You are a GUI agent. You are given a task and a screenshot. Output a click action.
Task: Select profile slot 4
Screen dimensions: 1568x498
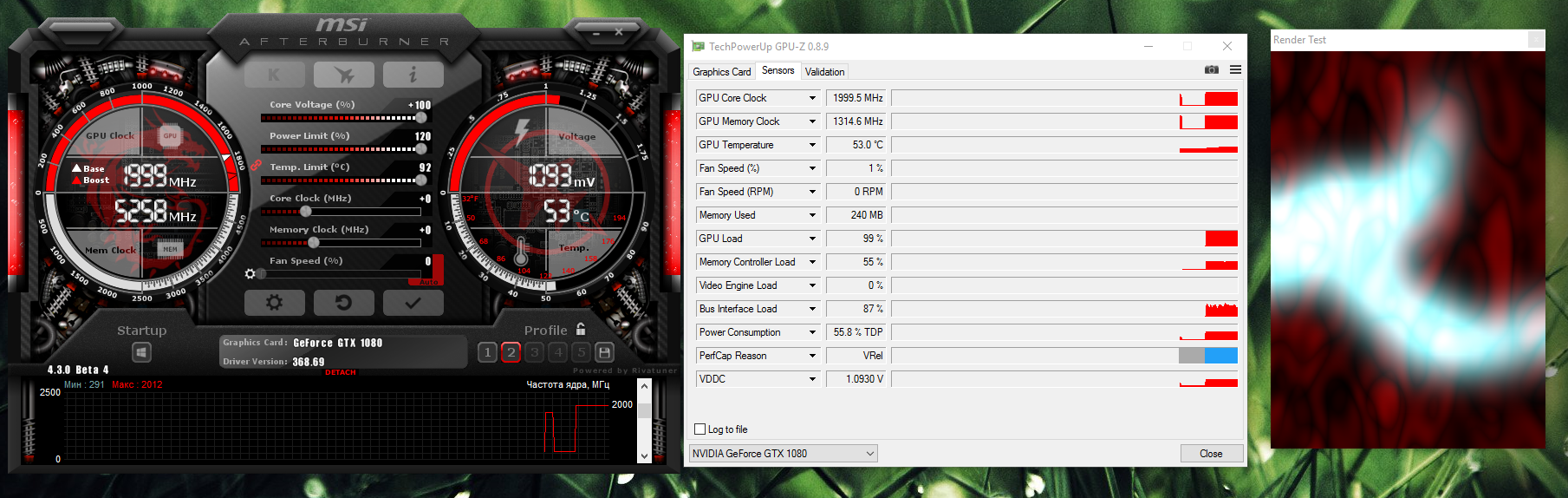click(558, 352)
